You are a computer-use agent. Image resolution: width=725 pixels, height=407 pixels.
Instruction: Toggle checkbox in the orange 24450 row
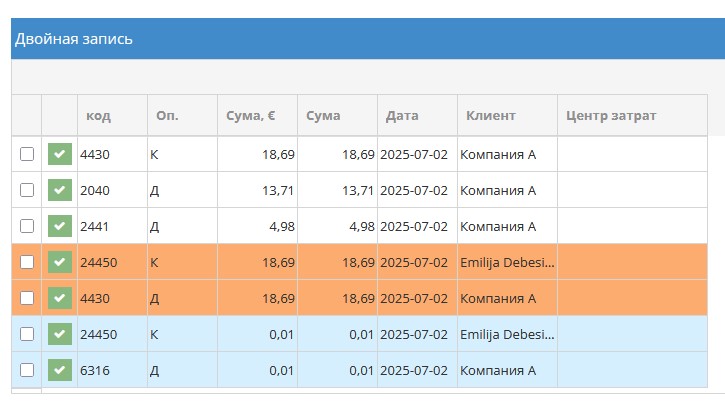27,262
